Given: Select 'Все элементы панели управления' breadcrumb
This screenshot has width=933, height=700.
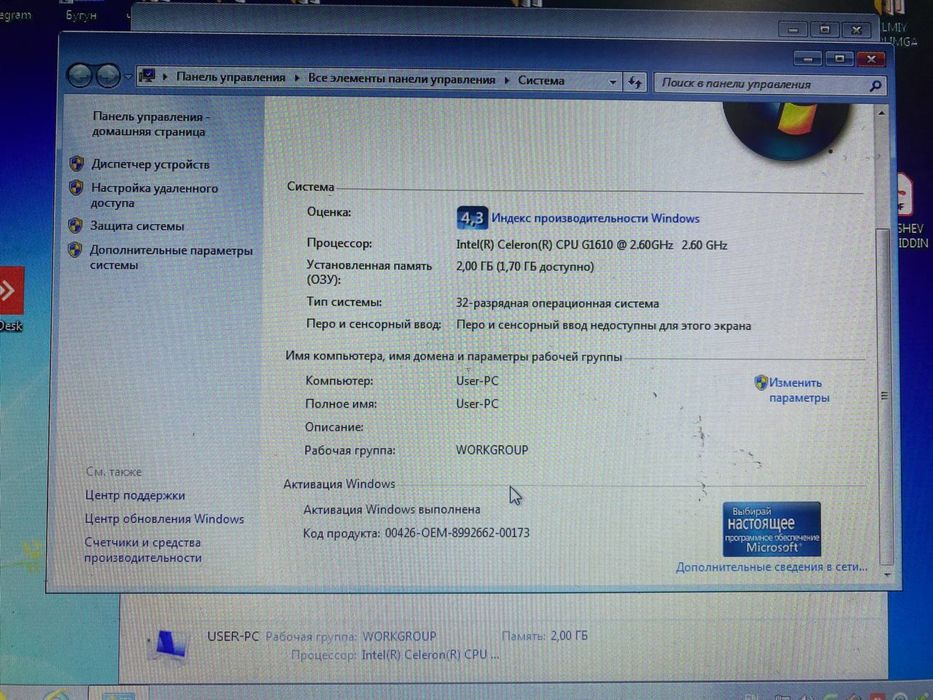Looking at the screenshot, I should click(401, 79).
